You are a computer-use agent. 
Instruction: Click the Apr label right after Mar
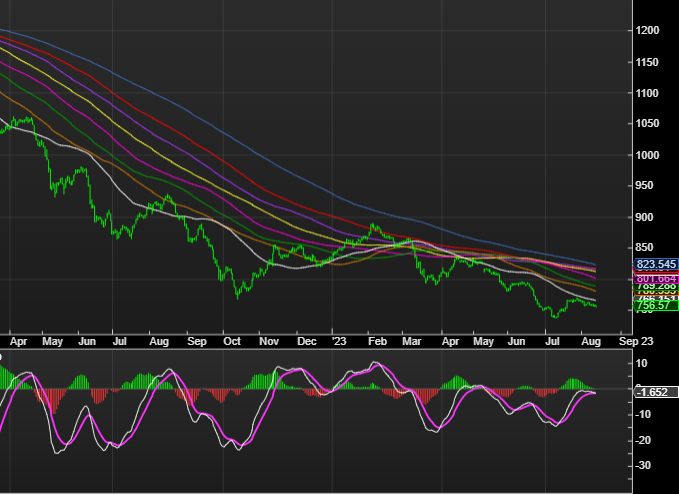pos(450,342)
